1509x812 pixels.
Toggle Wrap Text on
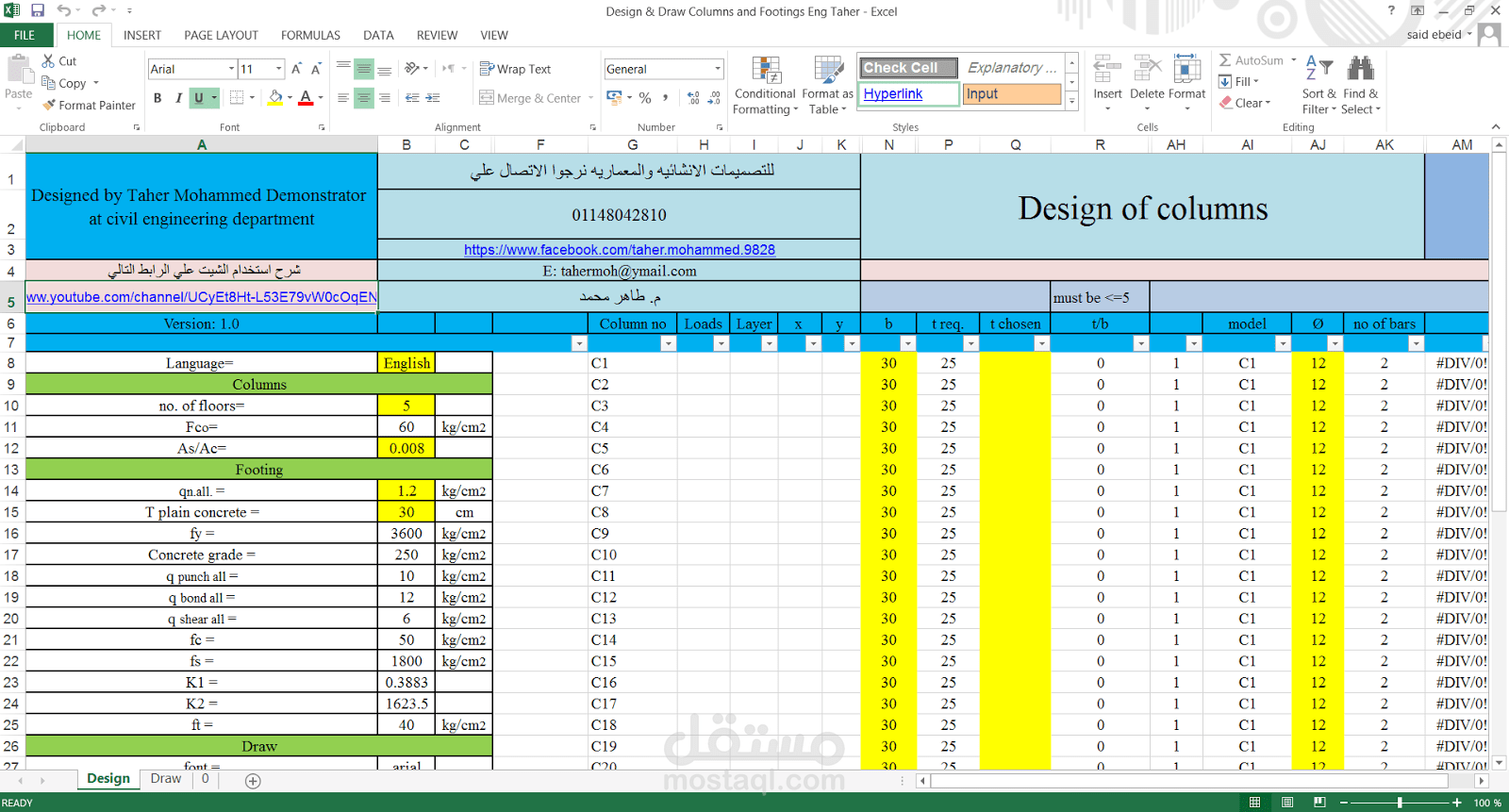[515, 69]
